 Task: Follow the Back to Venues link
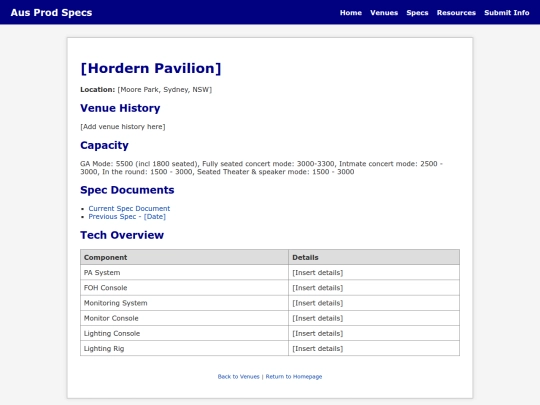tap(238, 376)
